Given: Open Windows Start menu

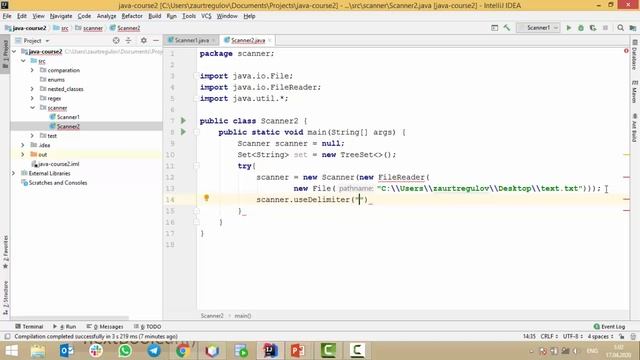Looking at the screenshot, I should (x=11, y=351).
